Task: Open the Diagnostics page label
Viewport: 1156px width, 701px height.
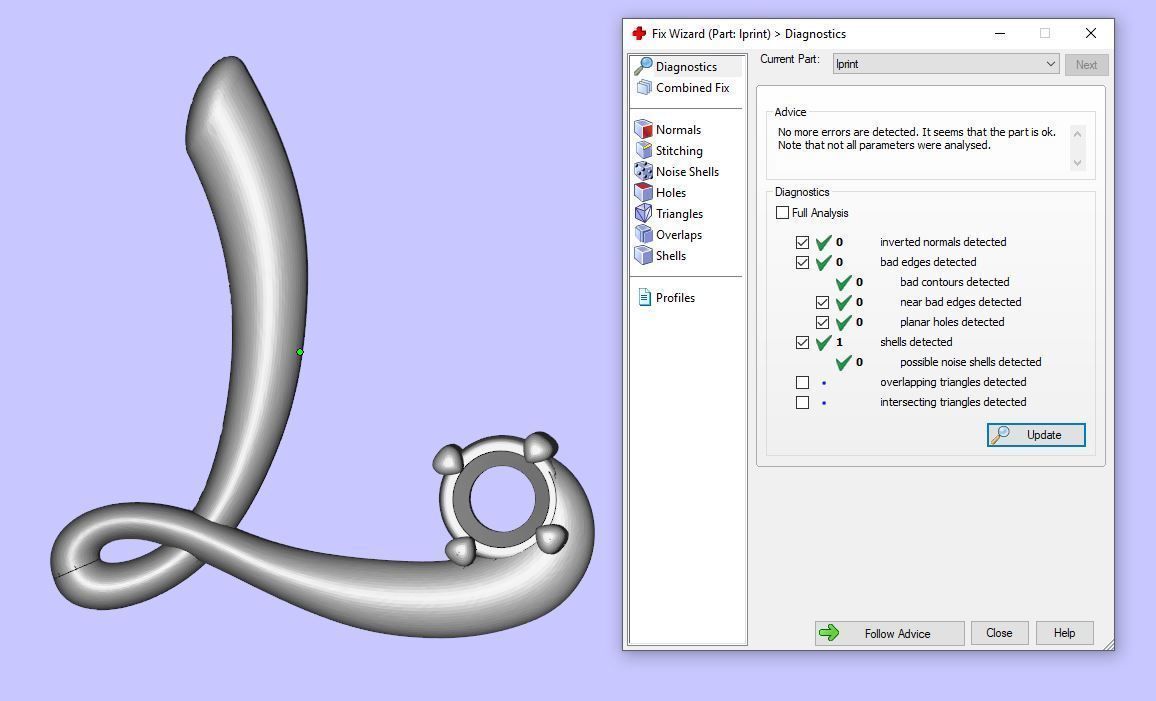Action: coord(686,66)
